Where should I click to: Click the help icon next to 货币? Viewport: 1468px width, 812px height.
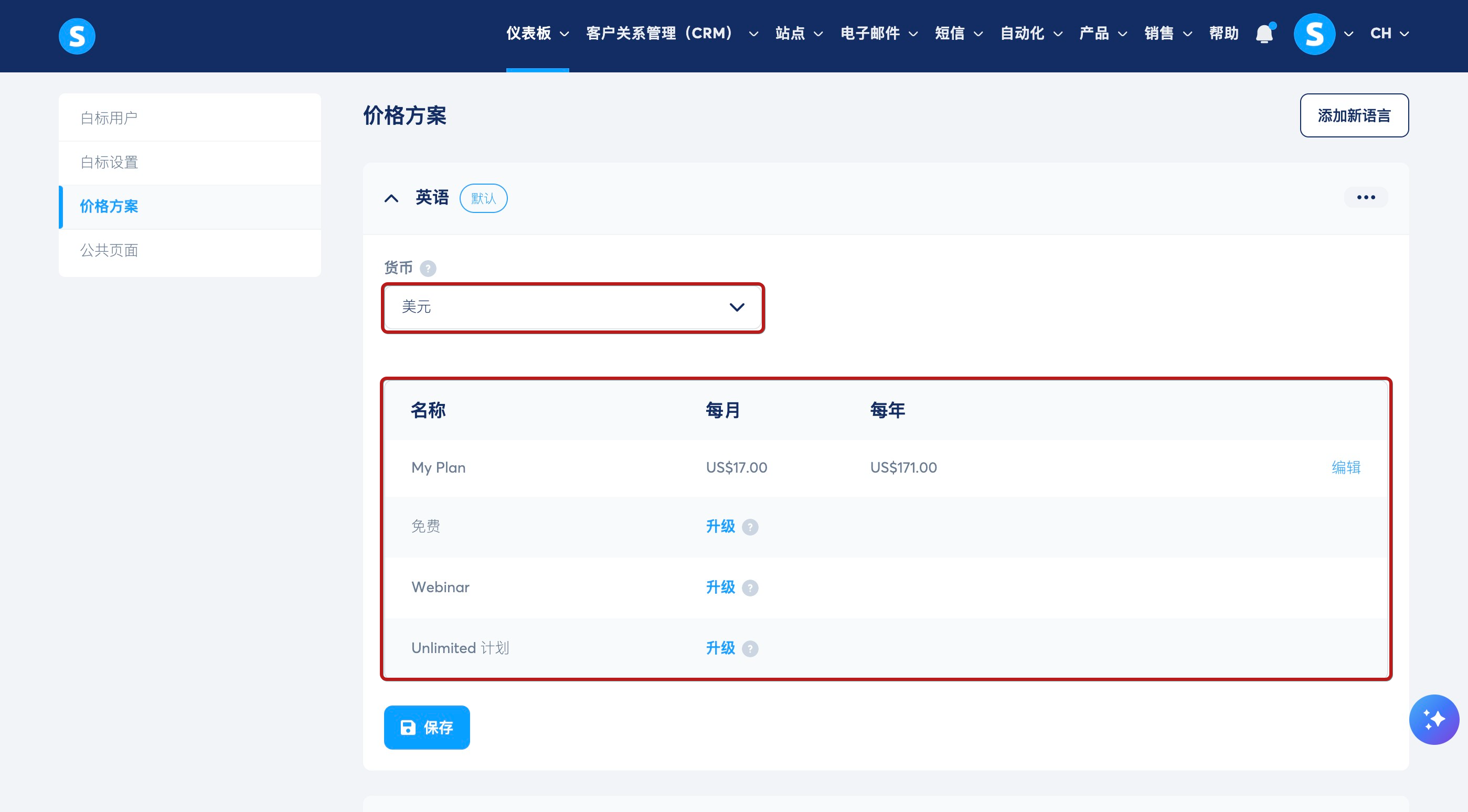pyautogui.click(x=428, y=268)
